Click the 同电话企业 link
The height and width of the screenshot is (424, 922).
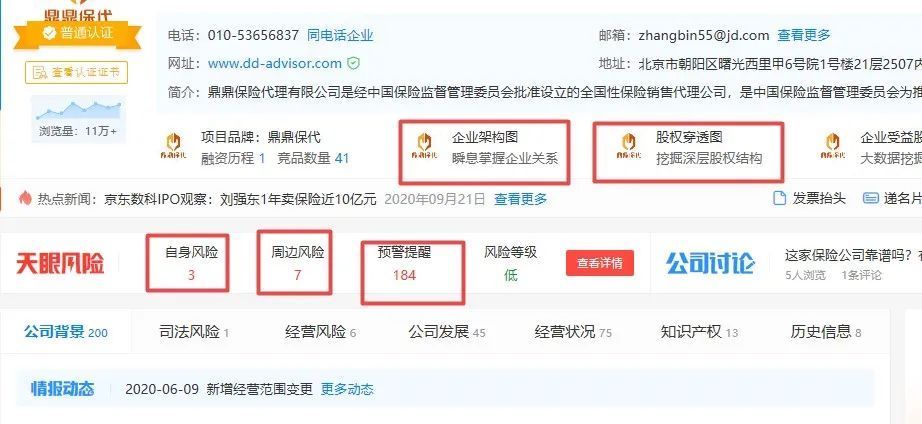pyautogui.click(x=340, y=35)
